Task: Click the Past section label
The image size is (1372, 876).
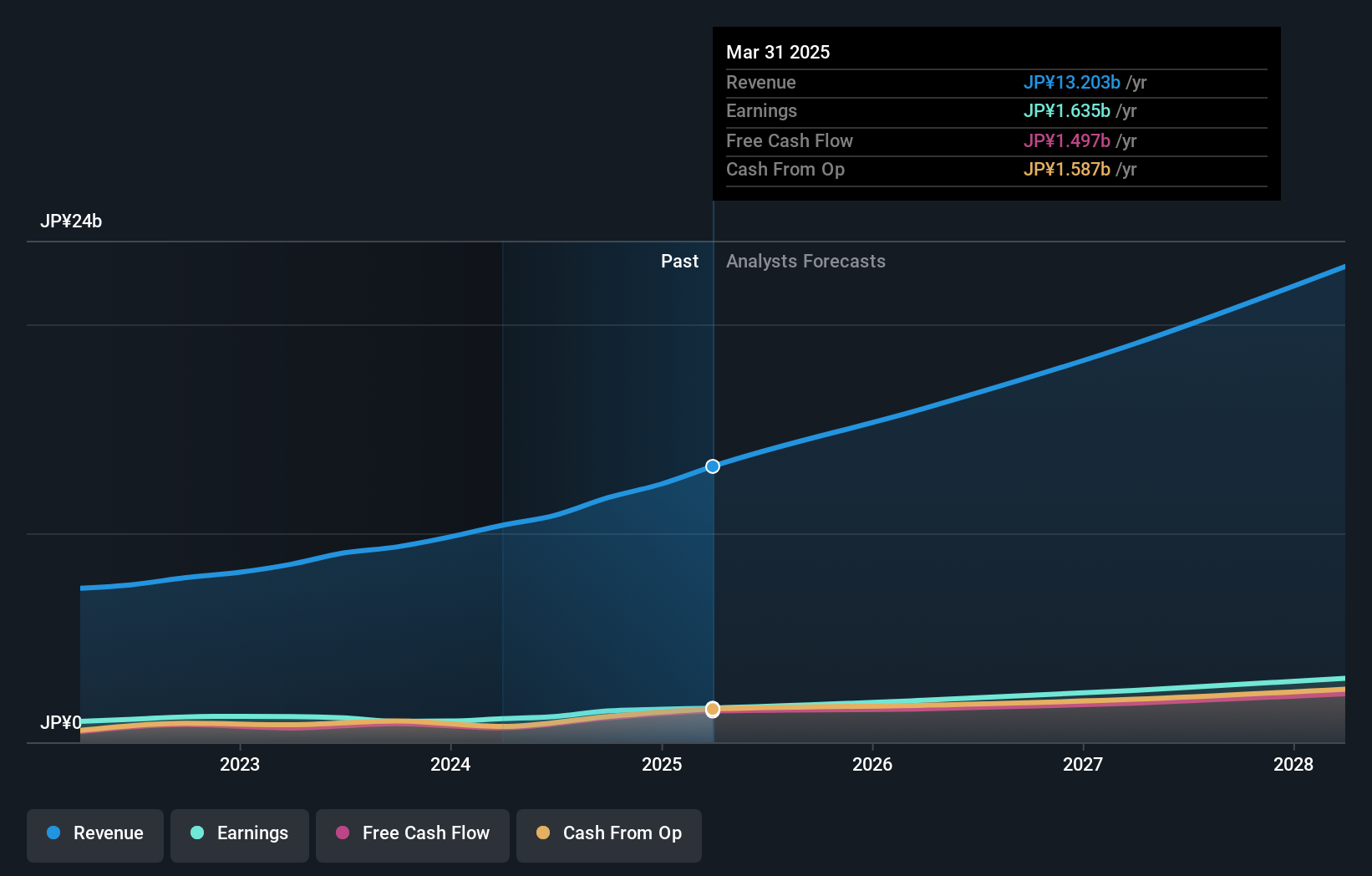Action: point(679,262)
